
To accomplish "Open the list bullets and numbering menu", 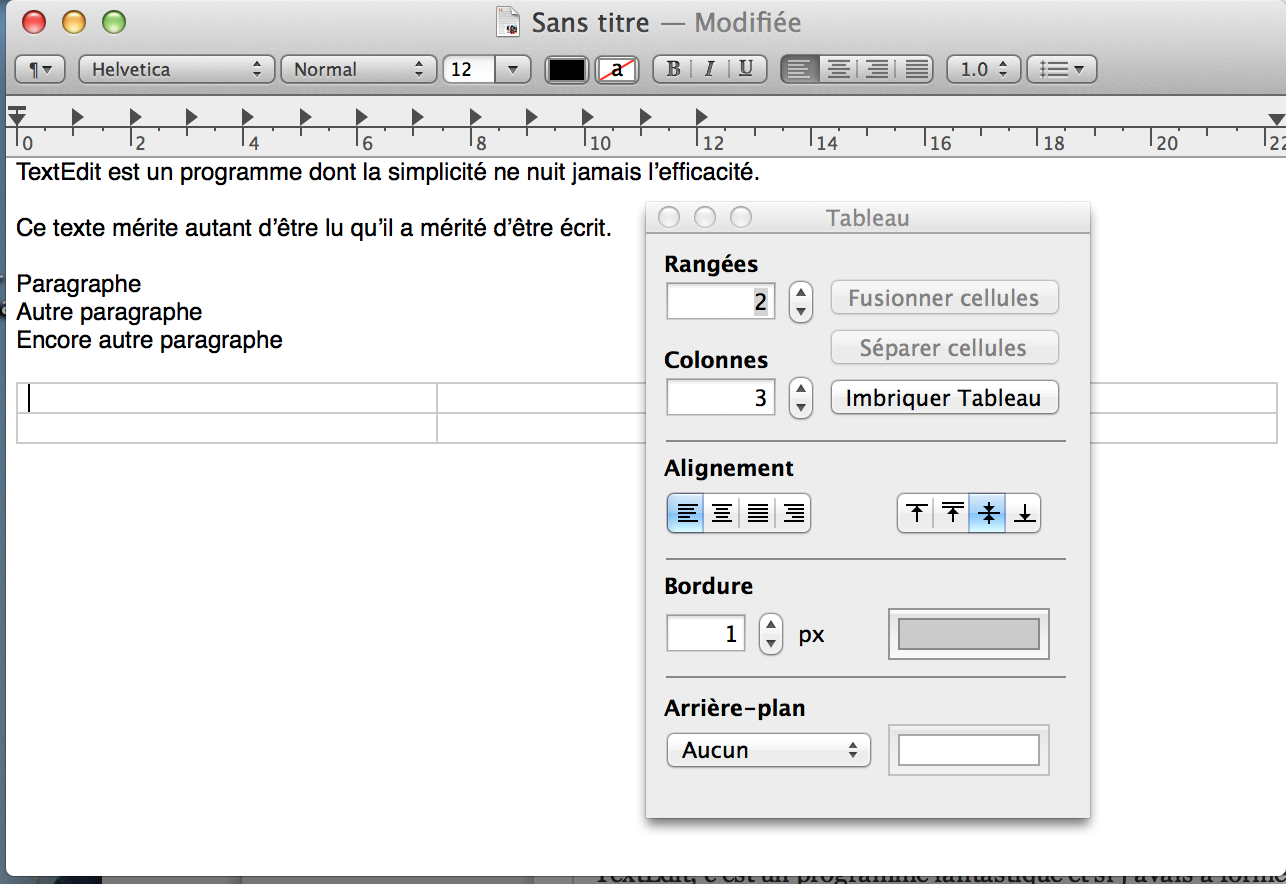I will [1061, 69].
